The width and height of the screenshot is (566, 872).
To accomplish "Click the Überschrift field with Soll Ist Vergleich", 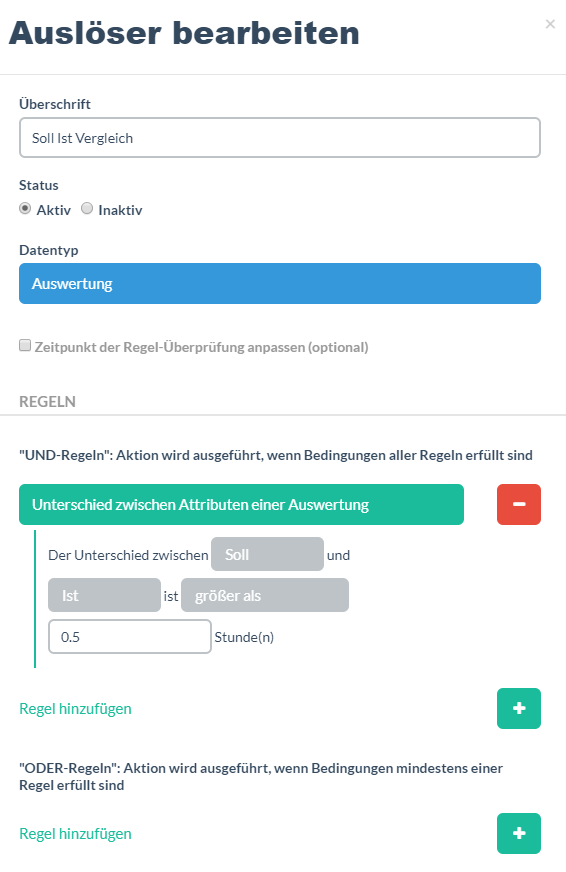I will click(x=280, y=137).
